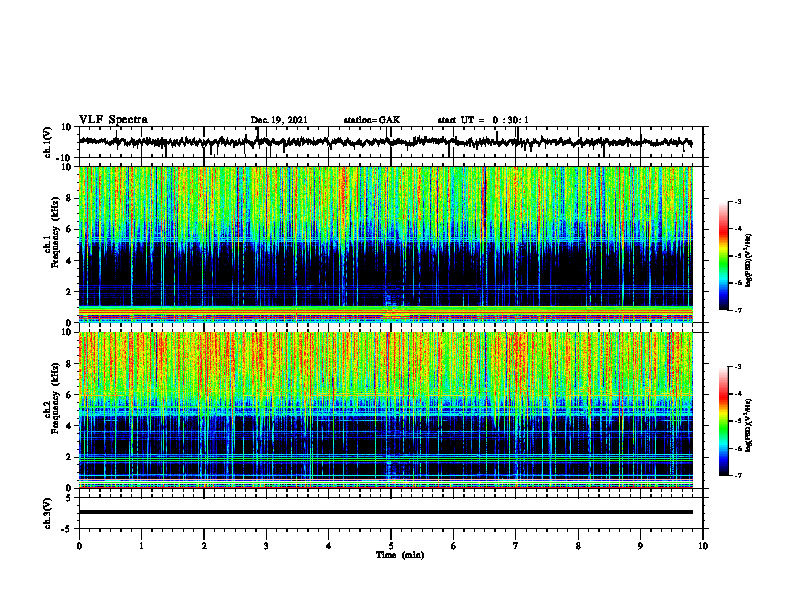Click the "station=GAK" header label
792x612 pixels.
pos(372,120)
